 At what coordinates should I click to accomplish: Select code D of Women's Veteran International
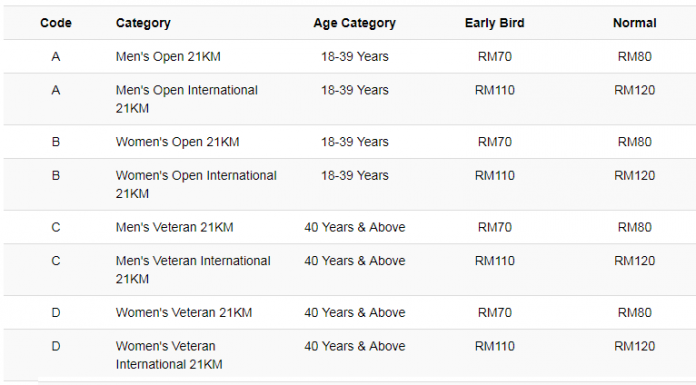point(55,346)
